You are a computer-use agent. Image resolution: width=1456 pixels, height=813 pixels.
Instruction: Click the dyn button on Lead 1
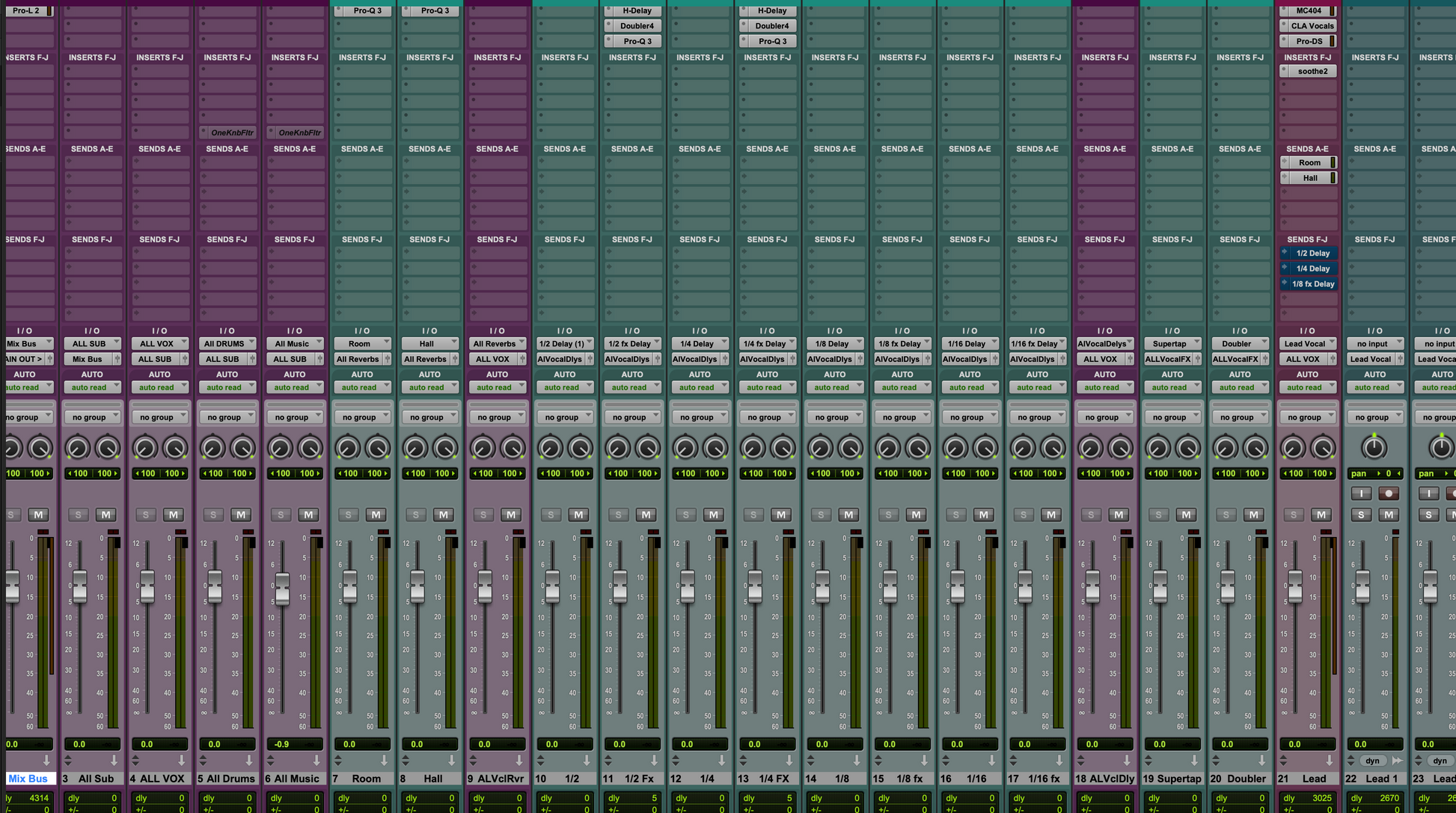tap(1372, 761)
